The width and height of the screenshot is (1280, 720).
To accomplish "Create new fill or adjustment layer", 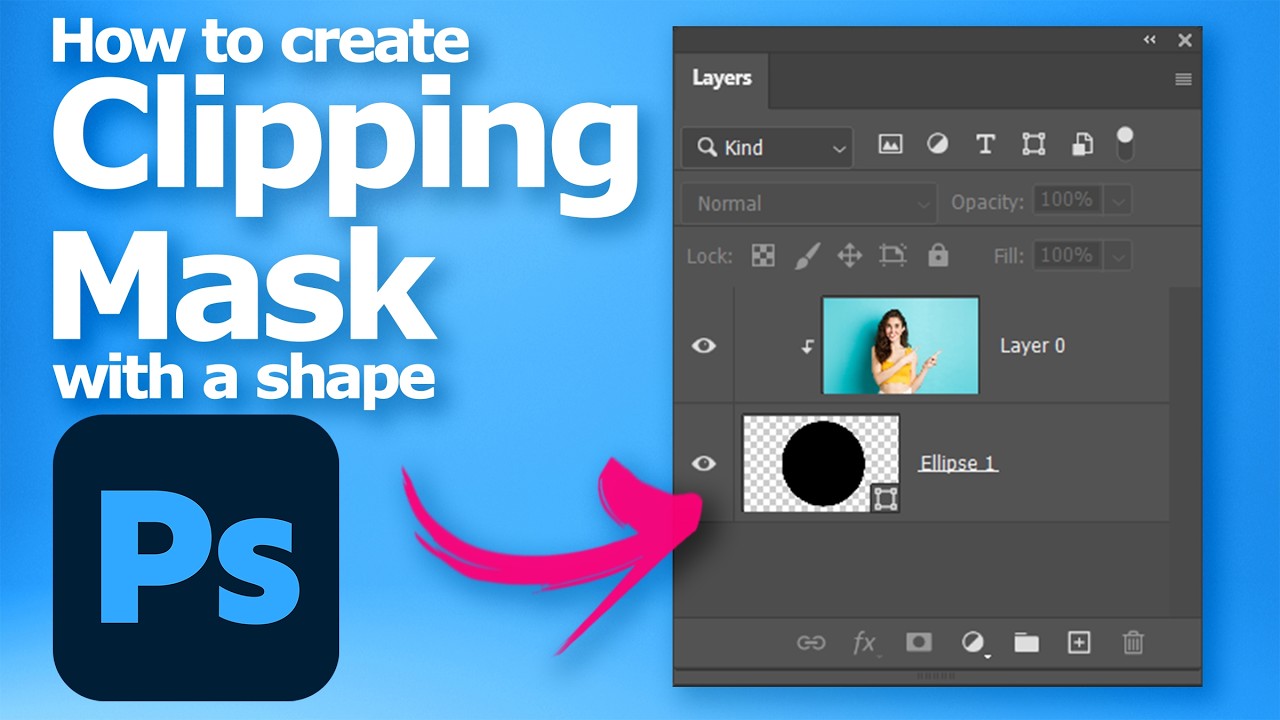I will (973, 643).
